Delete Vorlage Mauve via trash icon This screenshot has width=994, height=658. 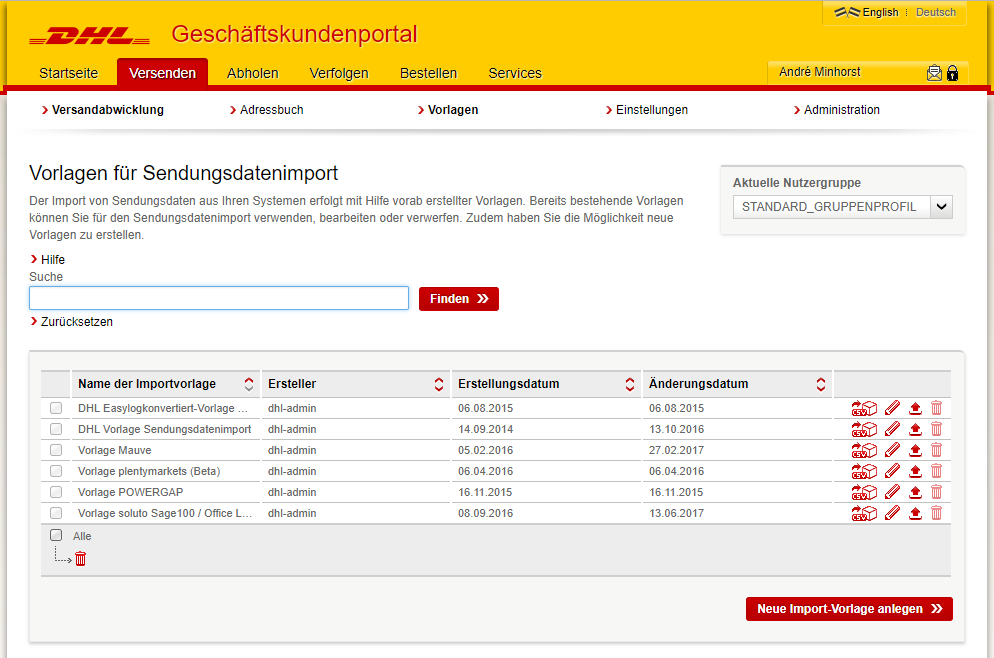pyautogui.click(x=936, y=450)
